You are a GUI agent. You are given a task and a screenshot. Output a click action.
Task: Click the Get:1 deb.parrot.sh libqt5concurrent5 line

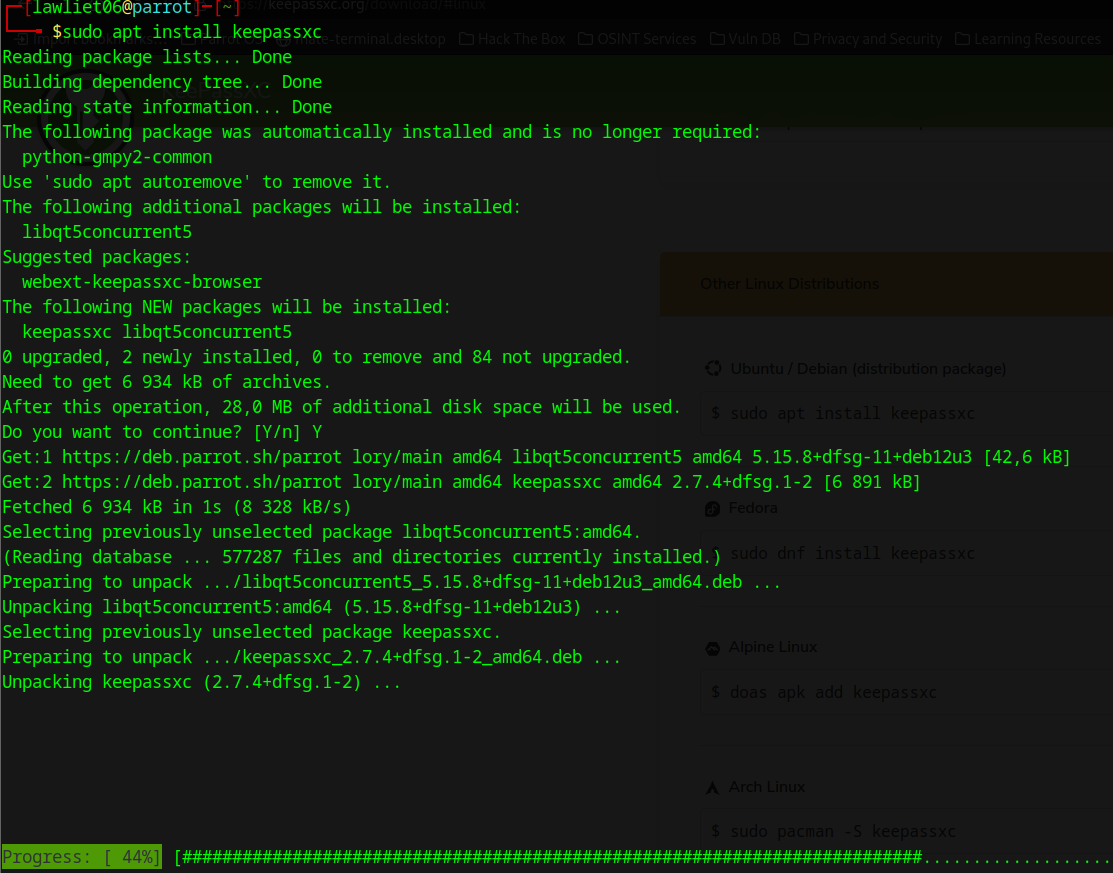click(x=537, y=457)
